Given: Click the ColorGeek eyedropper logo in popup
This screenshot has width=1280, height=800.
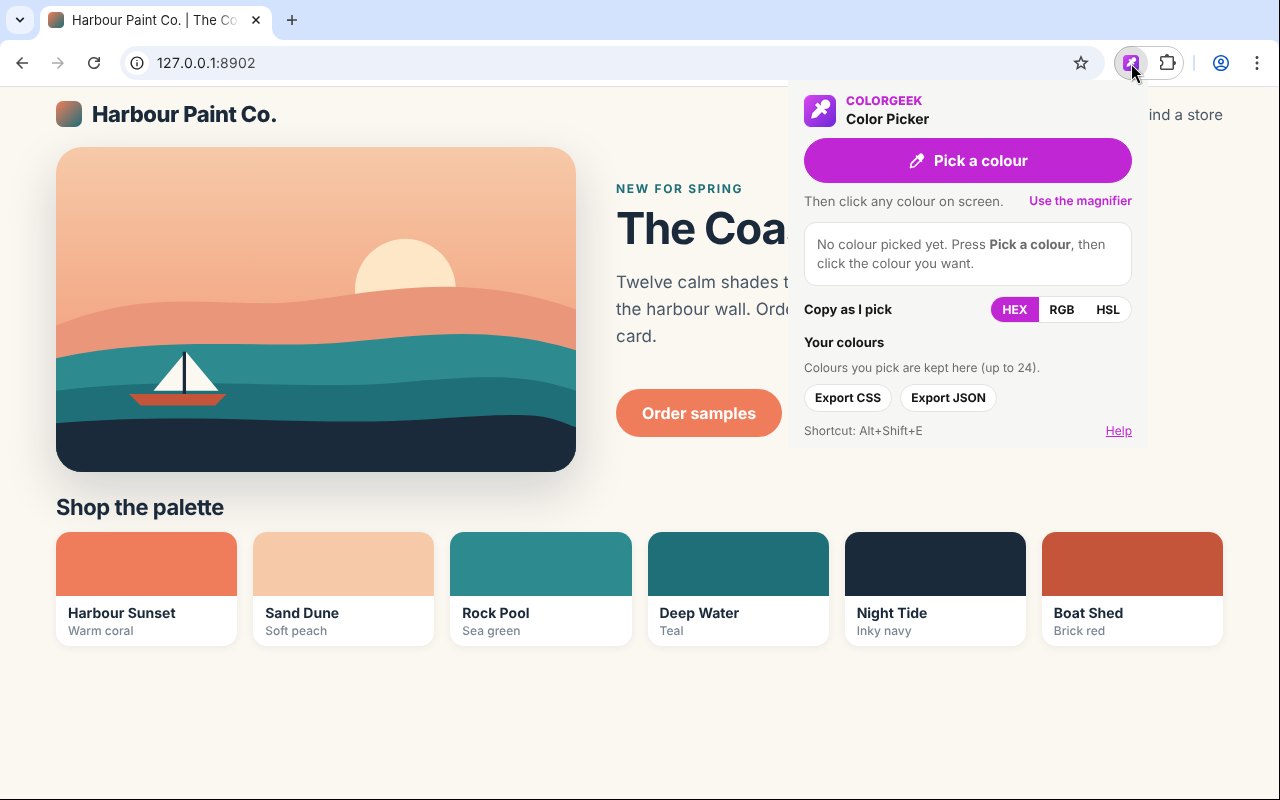Looking at the screenshot, I should point(820,110).
